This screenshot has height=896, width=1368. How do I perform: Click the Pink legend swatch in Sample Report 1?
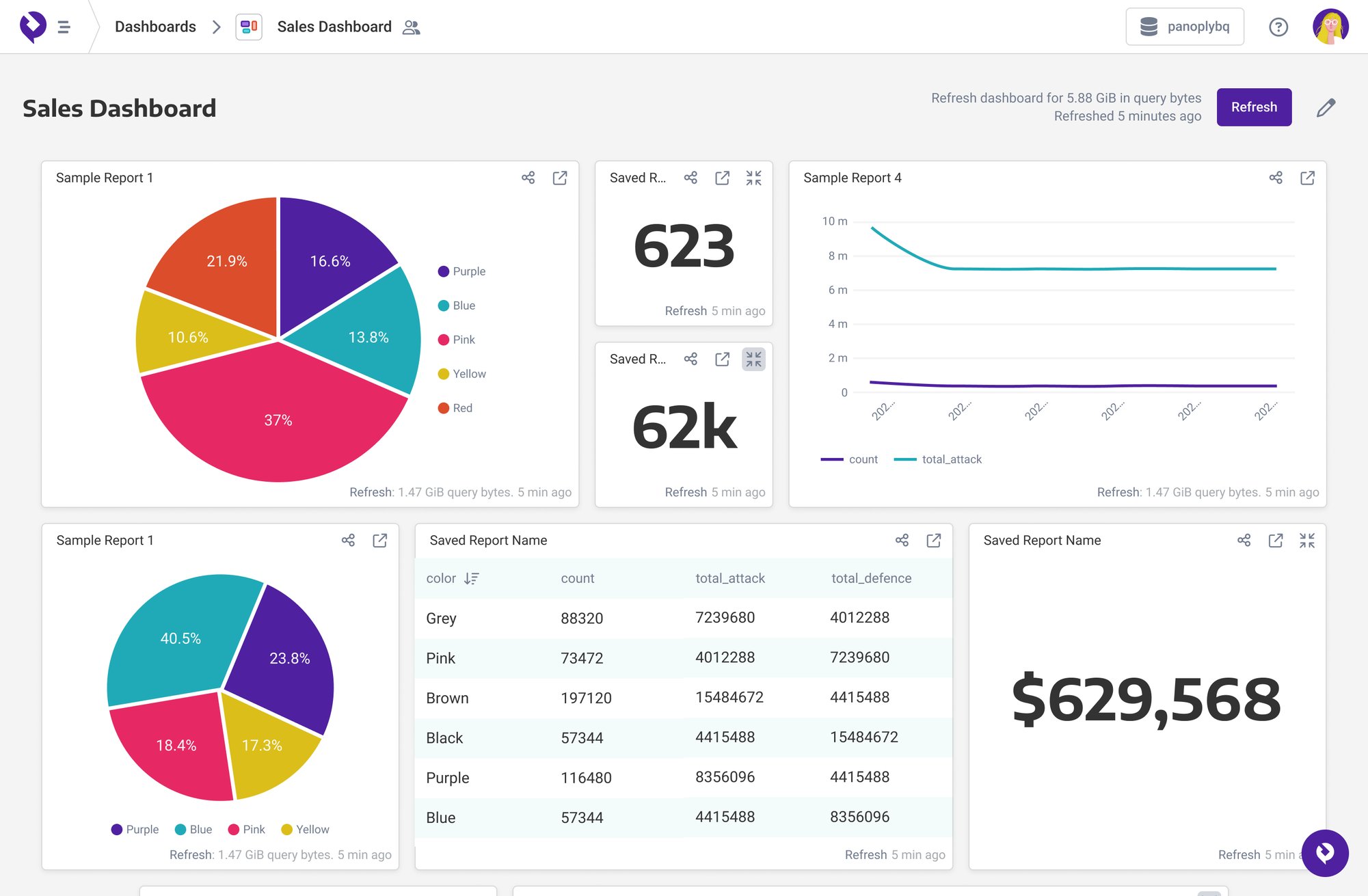click(x=443, y=339)
